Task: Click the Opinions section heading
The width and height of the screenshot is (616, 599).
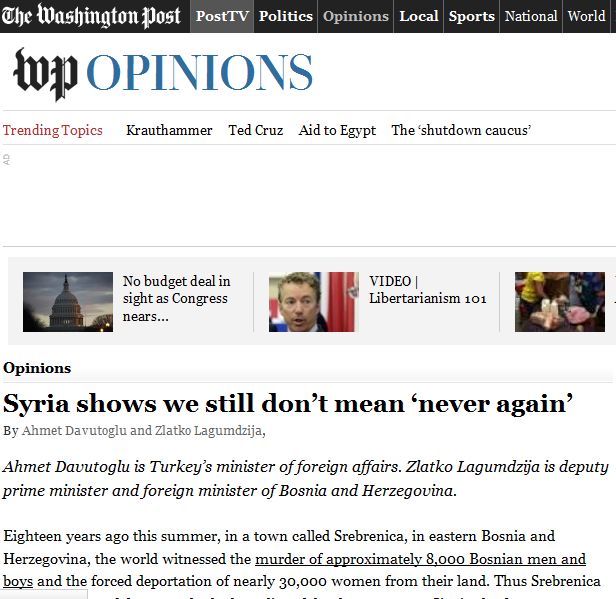Action: pyautogui.click(x=37, y=368)
